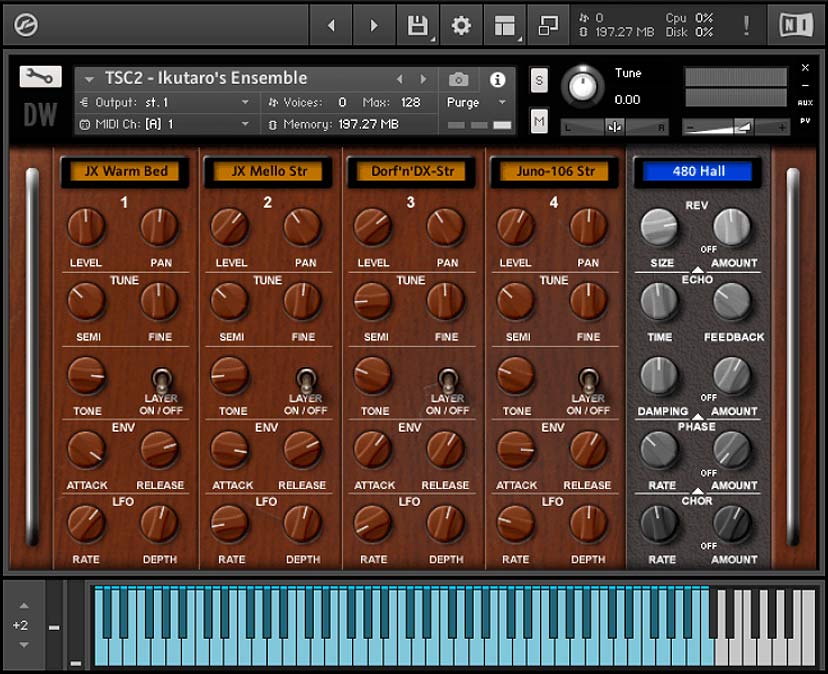828x674 pixels.
Task: Click the exclamation warning icon
Action: point(746,25)
